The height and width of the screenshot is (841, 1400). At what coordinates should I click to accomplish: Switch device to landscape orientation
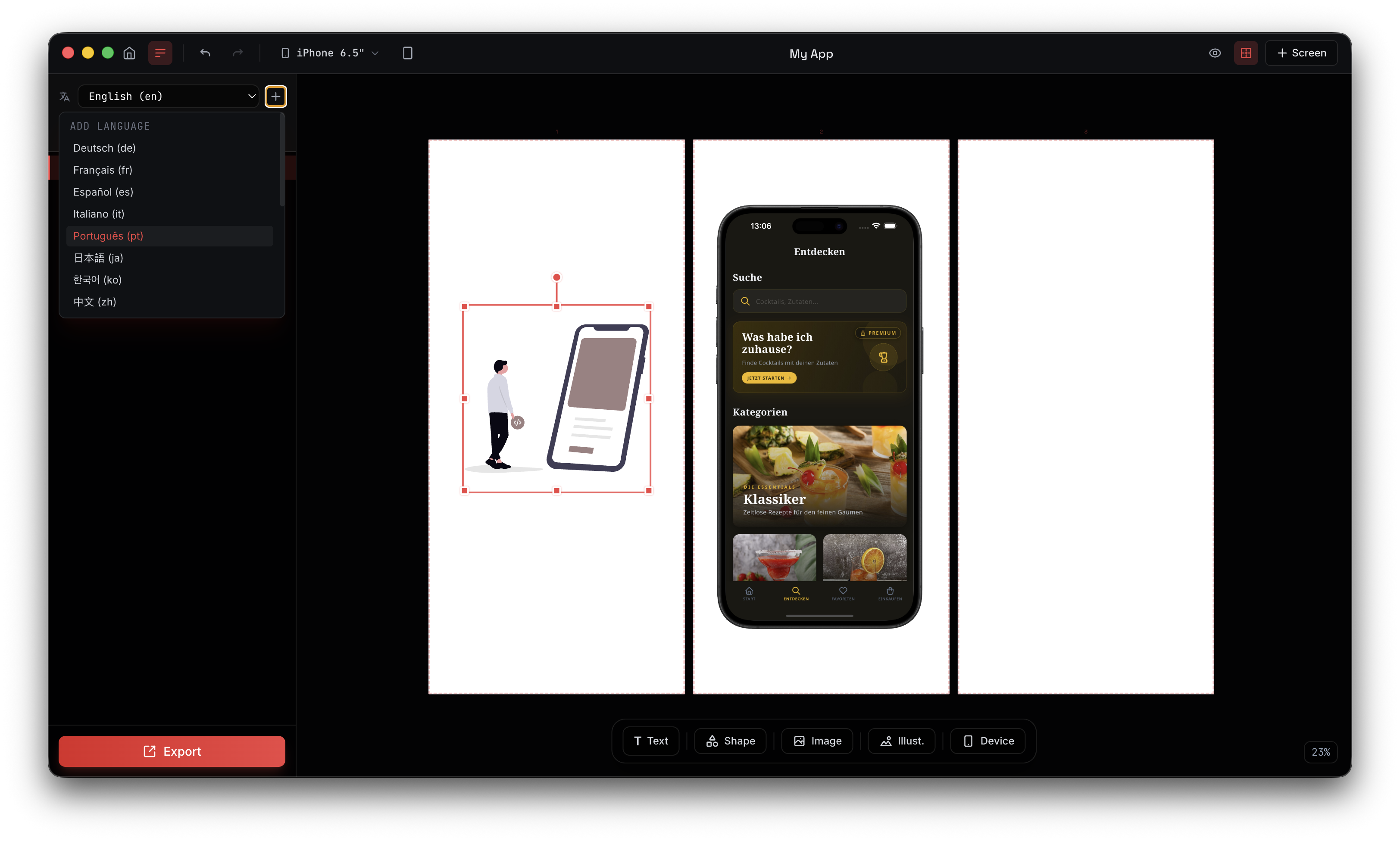coord(407,53)
